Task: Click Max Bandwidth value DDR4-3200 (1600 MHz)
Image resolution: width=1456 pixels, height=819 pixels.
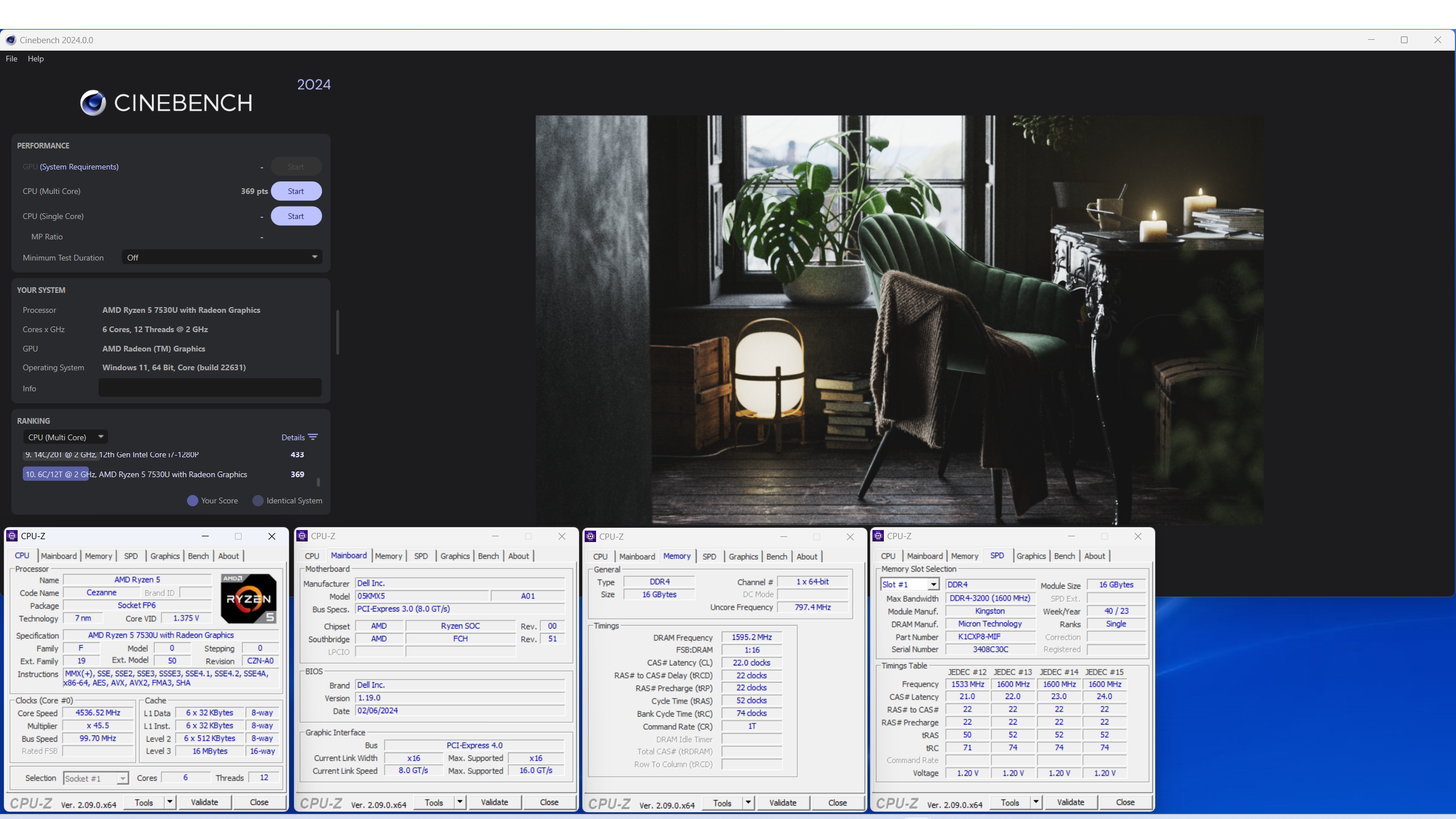Action: [990, 598]
